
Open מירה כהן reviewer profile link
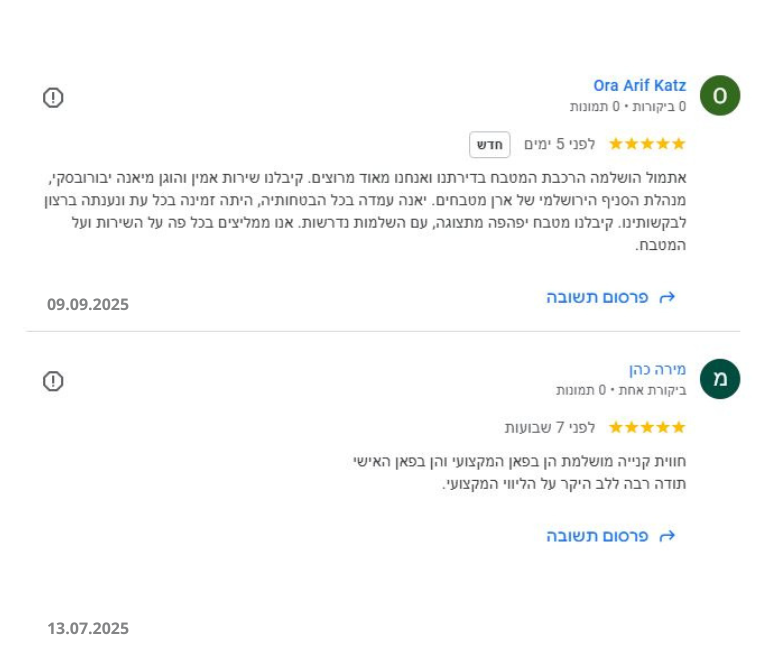[657, 369]
